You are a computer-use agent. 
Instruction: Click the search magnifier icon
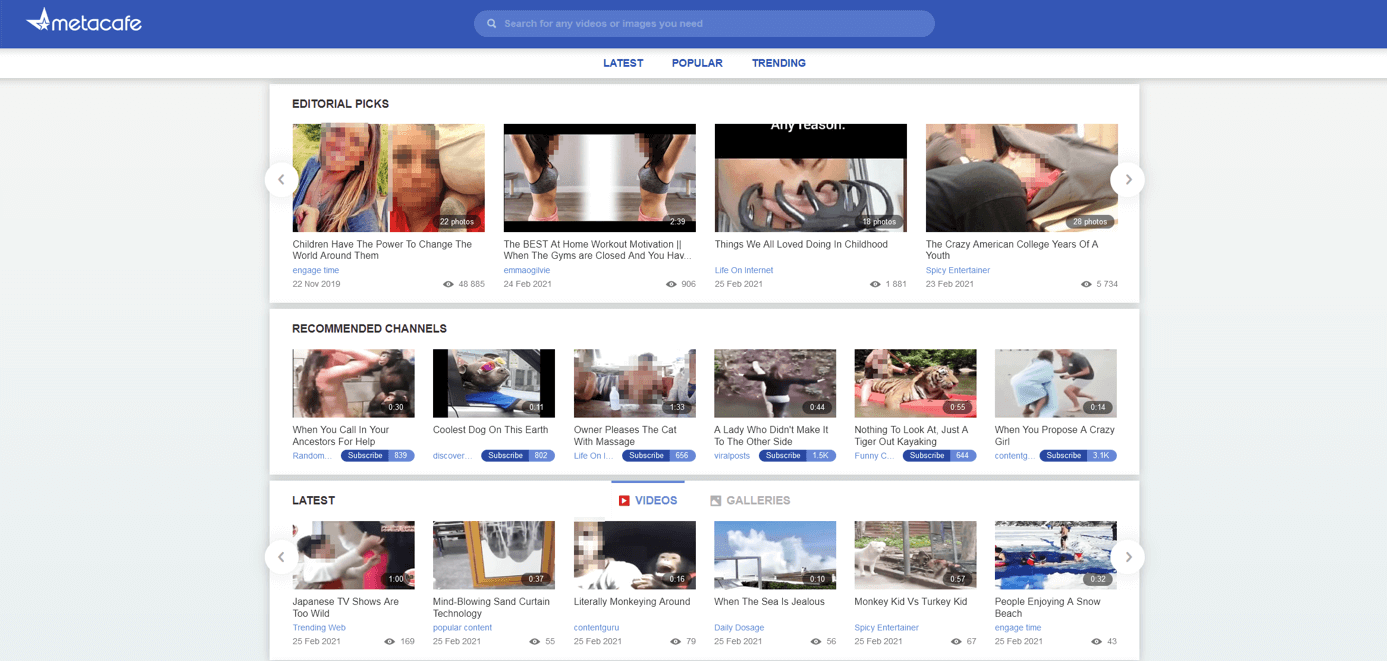pyautogui.click(x=491, y=24)
